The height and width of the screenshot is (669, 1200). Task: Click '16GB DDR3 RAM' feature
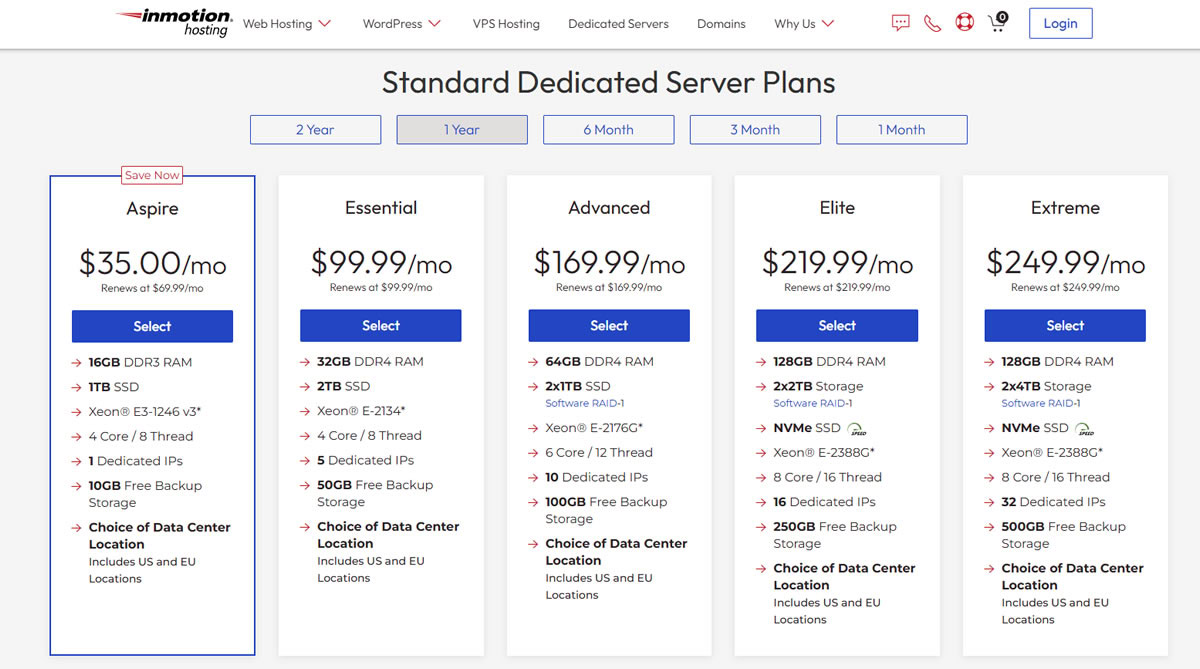140,362
